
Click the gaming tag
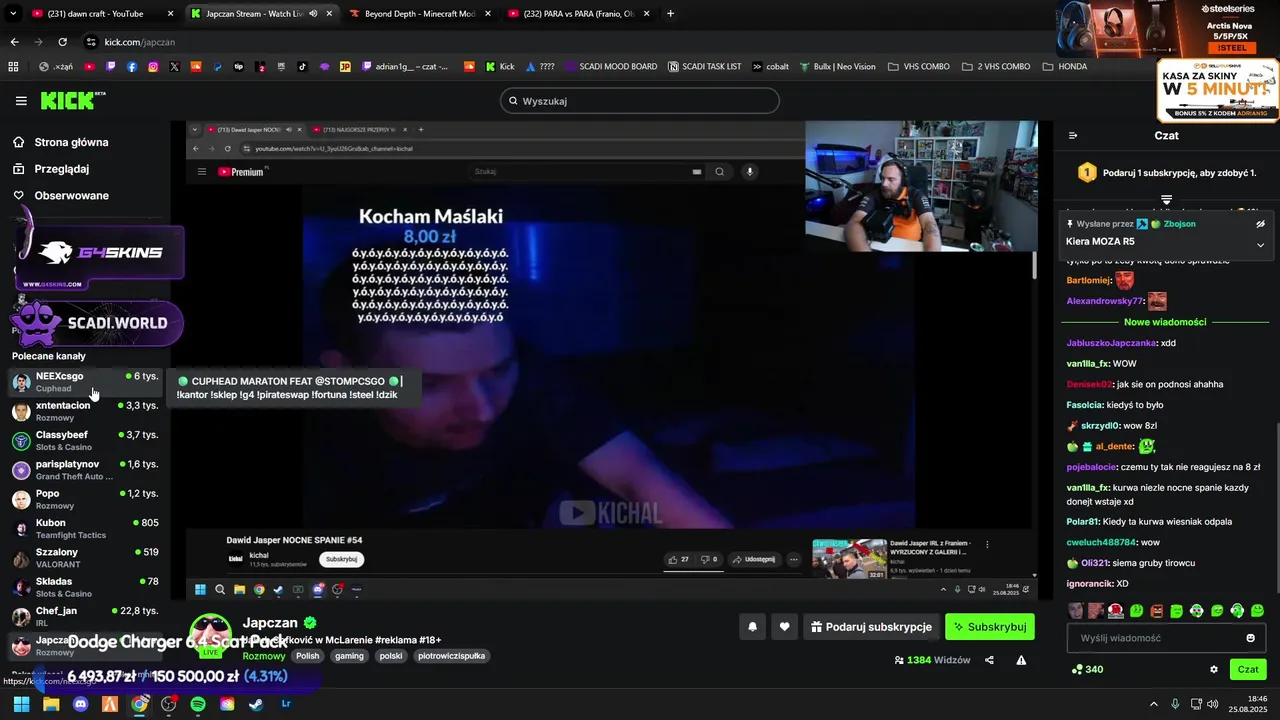(349, 656)
